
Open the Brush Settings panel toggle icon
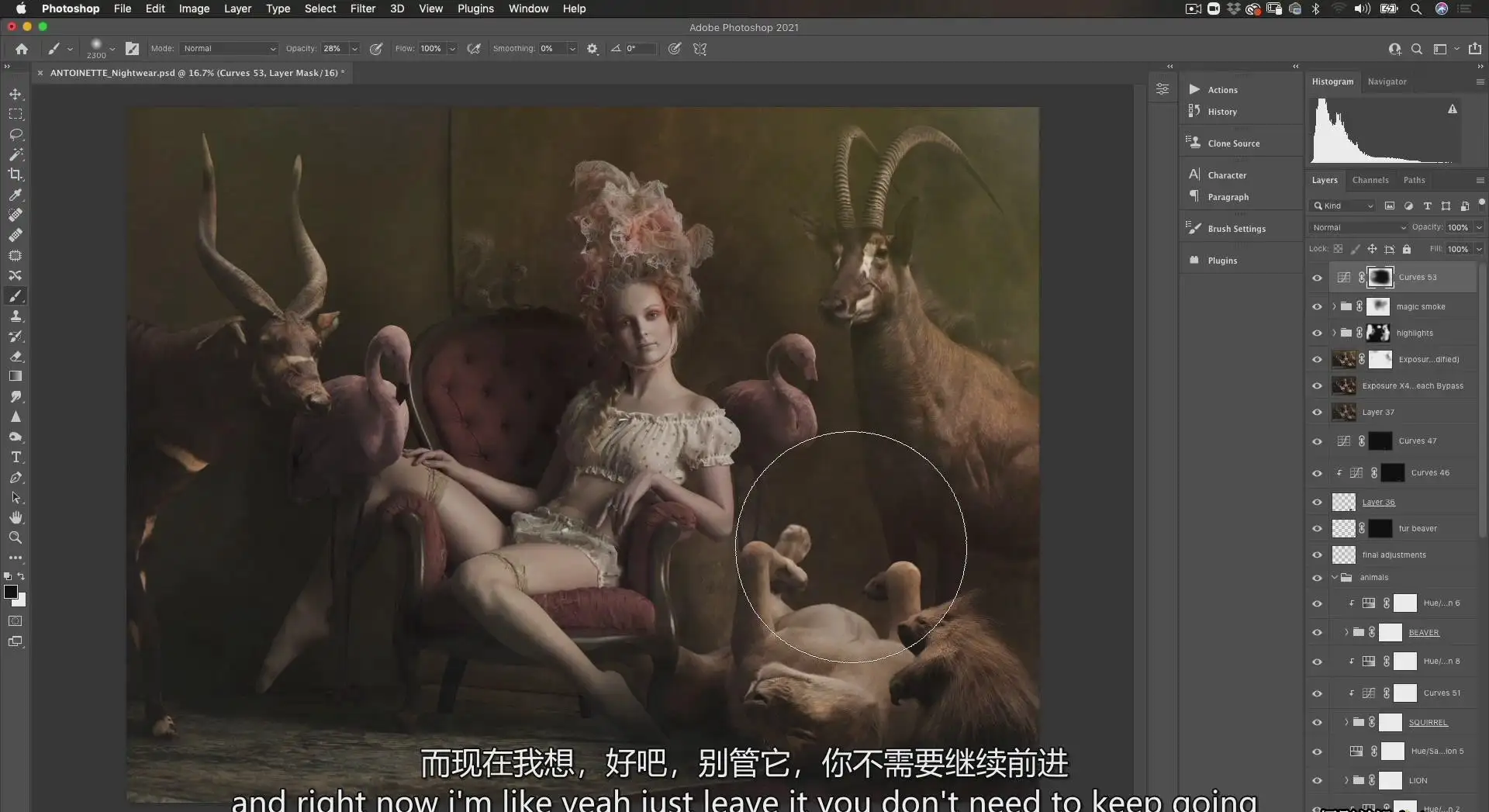pos(132,48)
